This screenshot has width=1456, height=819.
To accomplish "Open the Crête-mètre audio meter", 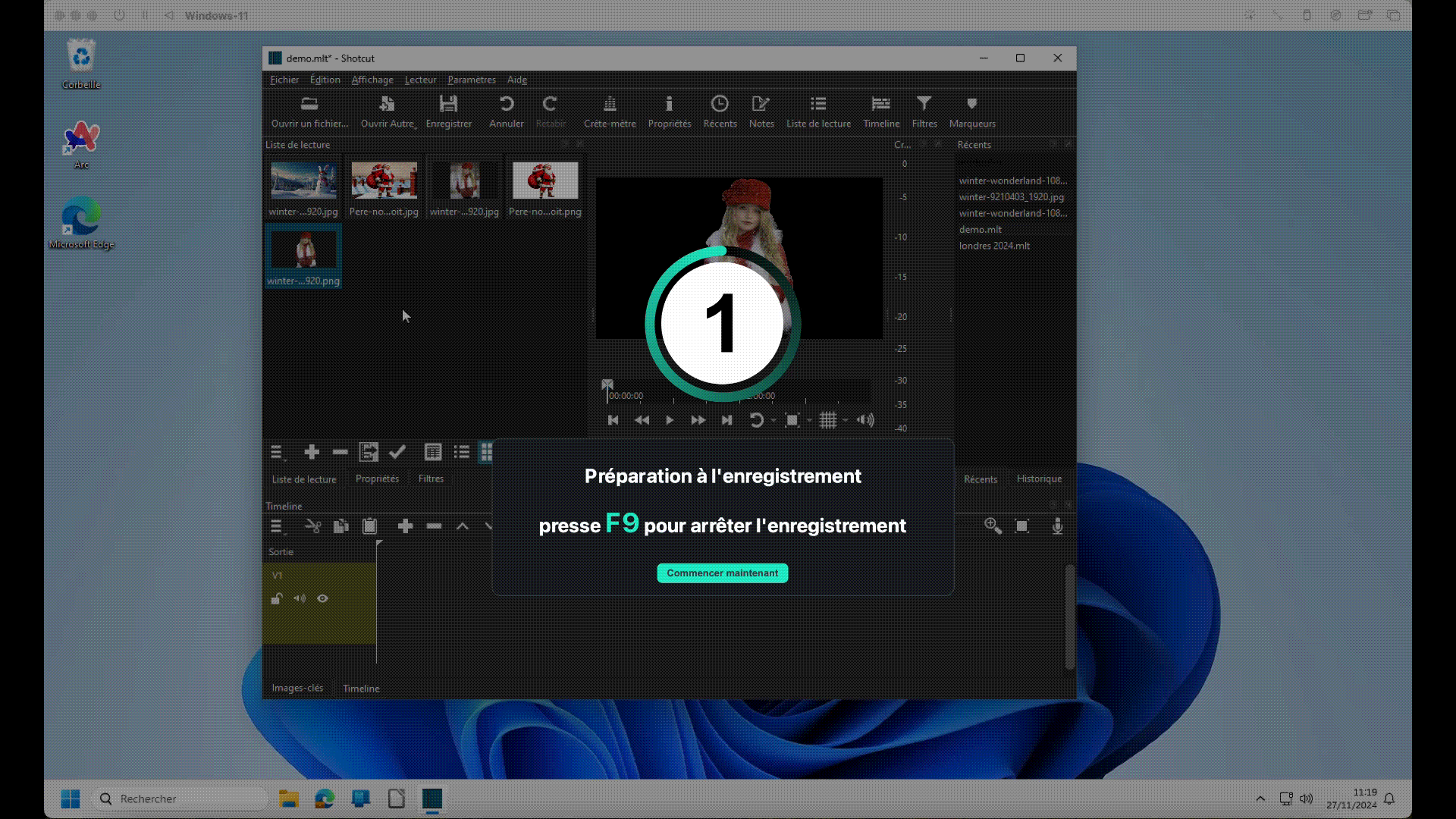I will click(610, 103).
